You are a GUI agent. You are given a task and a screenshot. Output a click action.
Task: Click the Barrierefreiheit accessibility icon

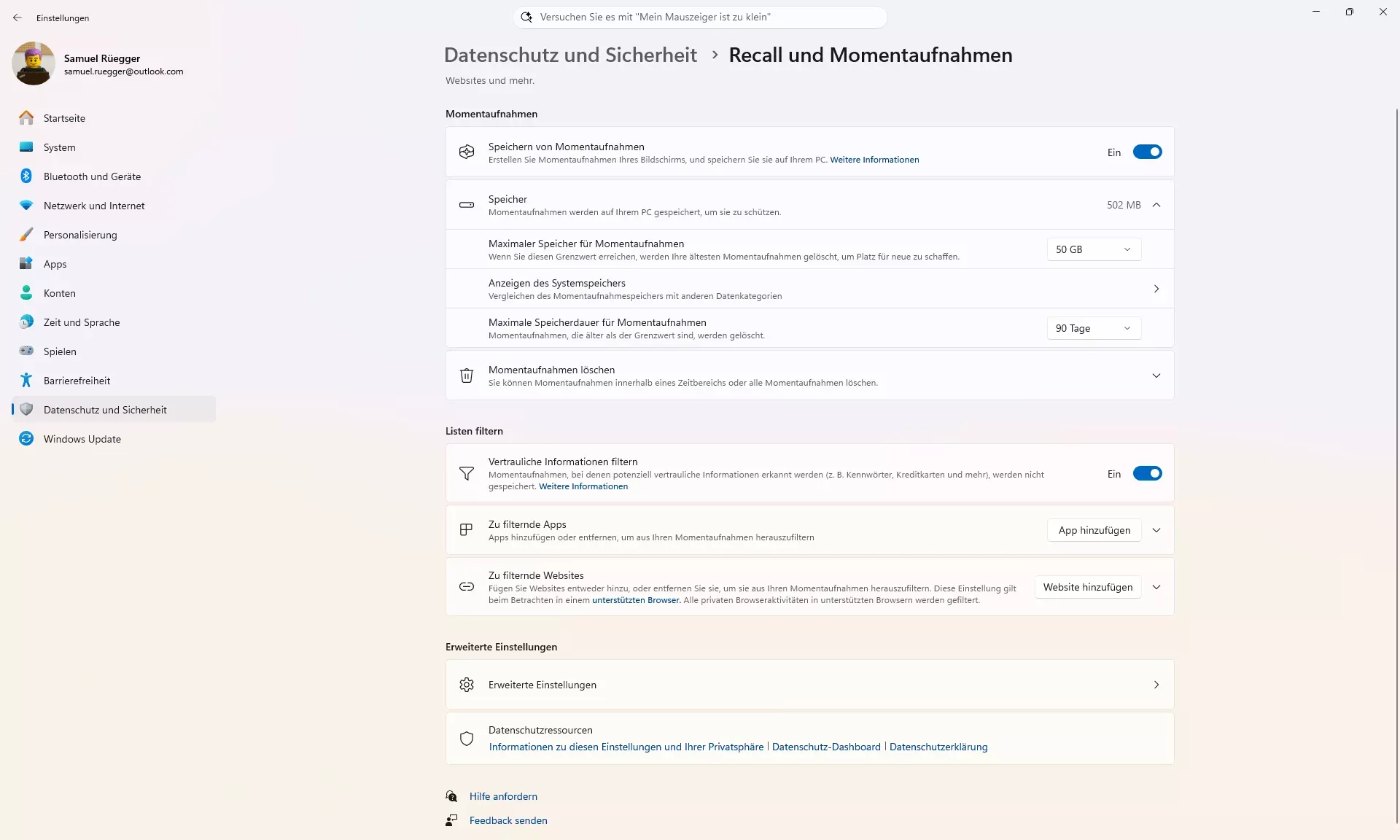point(26,381)
